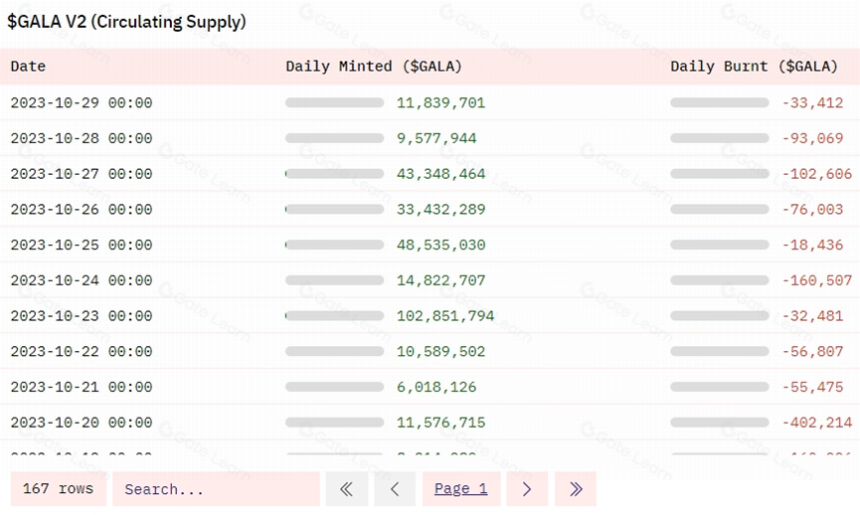Click minted value 102,851,794
860x515 pixels.
[445, 316]
